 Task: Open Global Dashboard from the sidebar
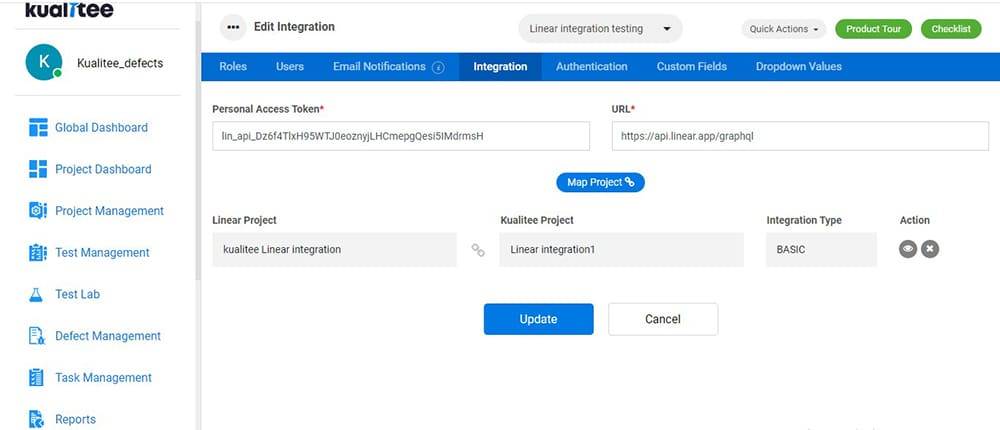101,128
